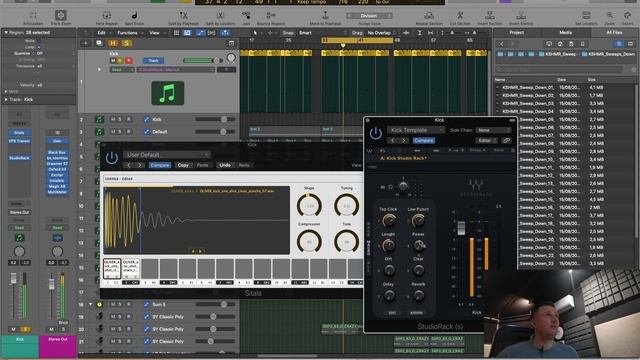
Task: Switch to the Project browser tab
Action: (516, 32)
